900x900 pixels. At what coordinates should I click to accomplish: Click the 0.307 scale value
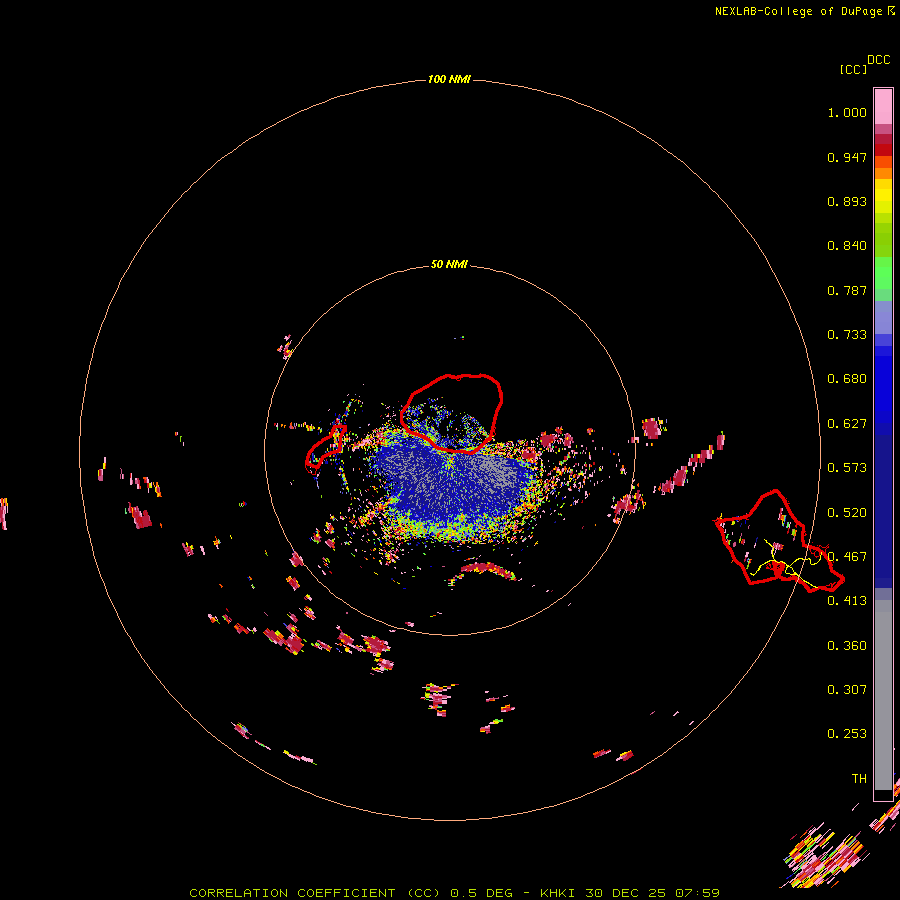point(847,690)
